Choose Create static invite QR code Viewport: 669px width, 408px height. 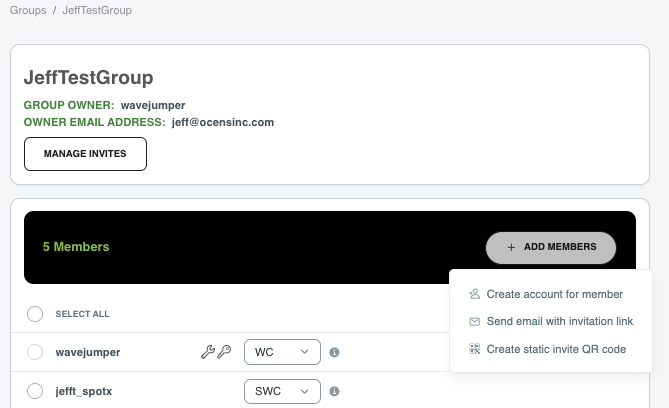pos(556,349)
